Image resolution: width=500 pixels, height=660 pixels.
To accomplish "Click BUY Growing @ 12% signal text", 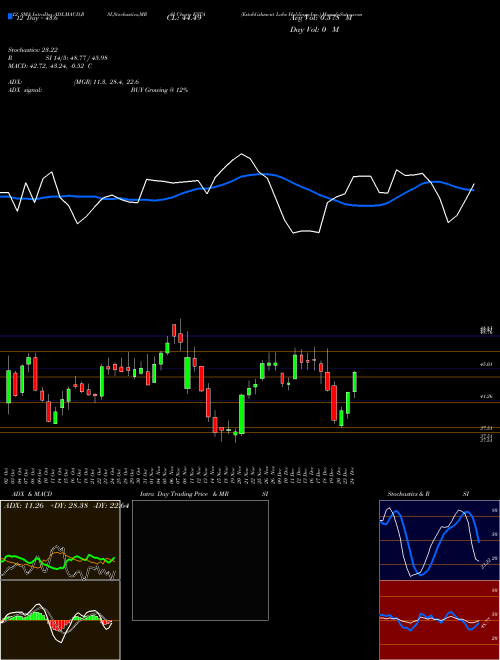I will click(159, 90).
